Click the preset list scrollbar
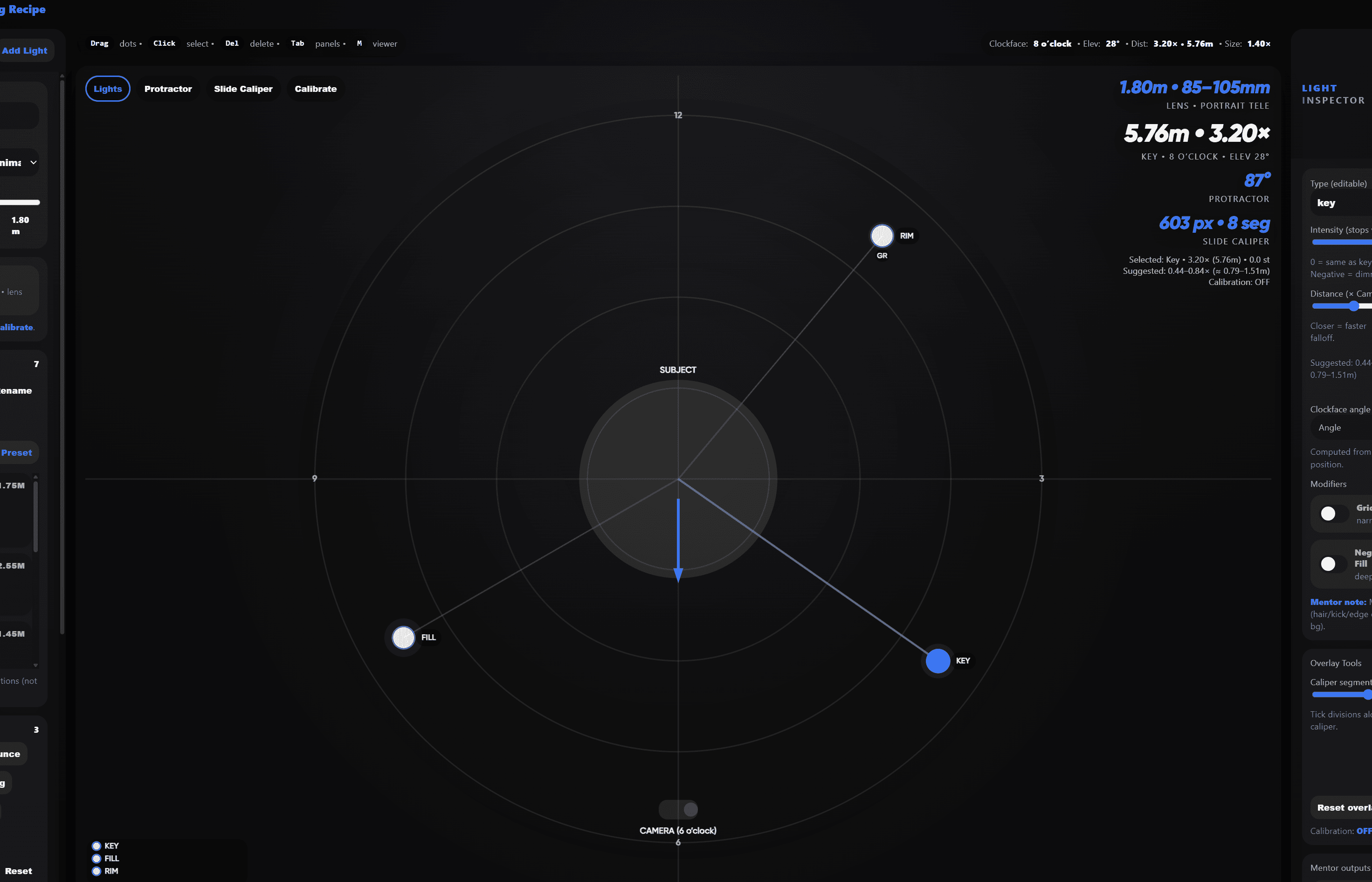Image resolution: width=1372 pixels, height=882 pixels. click(x=35, y=515)
